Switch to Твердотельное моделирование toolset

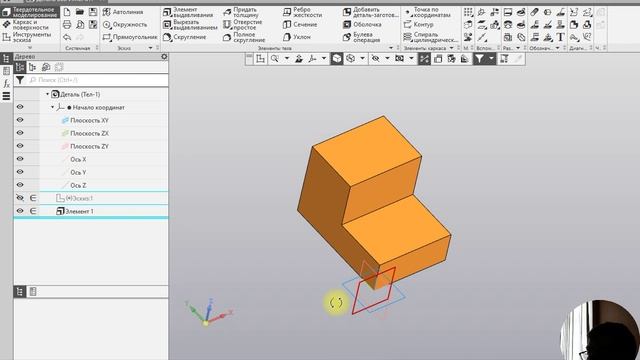(29, 12)
